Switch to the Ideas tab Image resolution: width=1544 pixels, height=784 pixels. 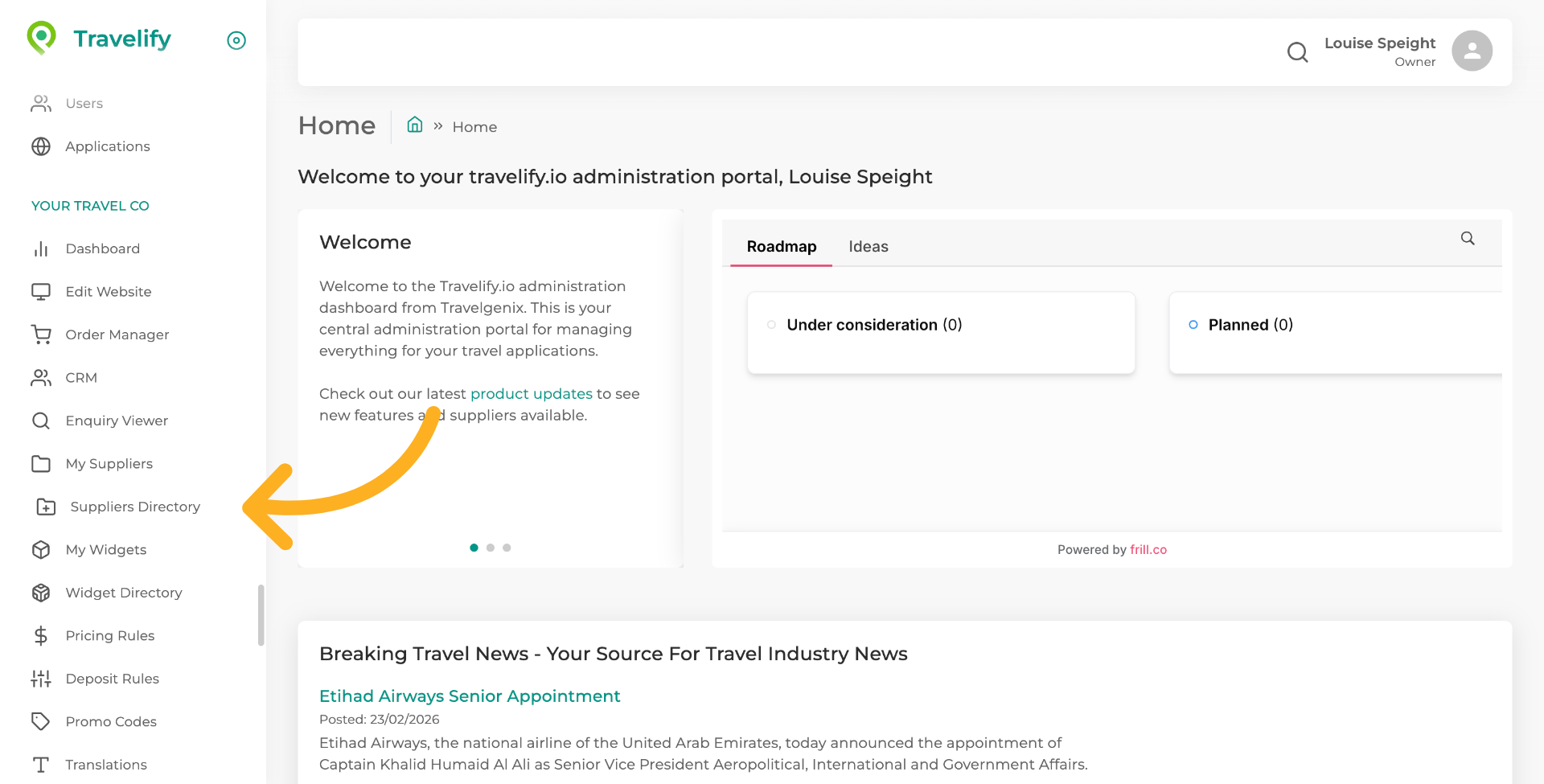pos(868,247)
